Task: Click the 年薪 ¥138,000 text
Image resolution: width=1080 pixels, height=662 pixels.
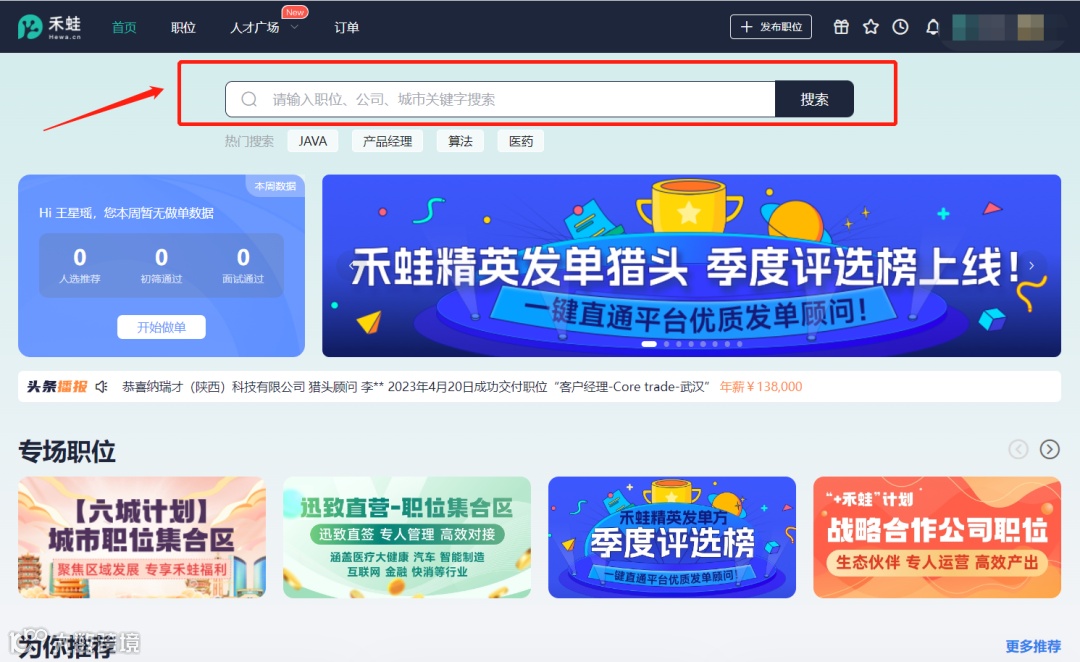Action: pyautogui.click(x=761, y=386)
